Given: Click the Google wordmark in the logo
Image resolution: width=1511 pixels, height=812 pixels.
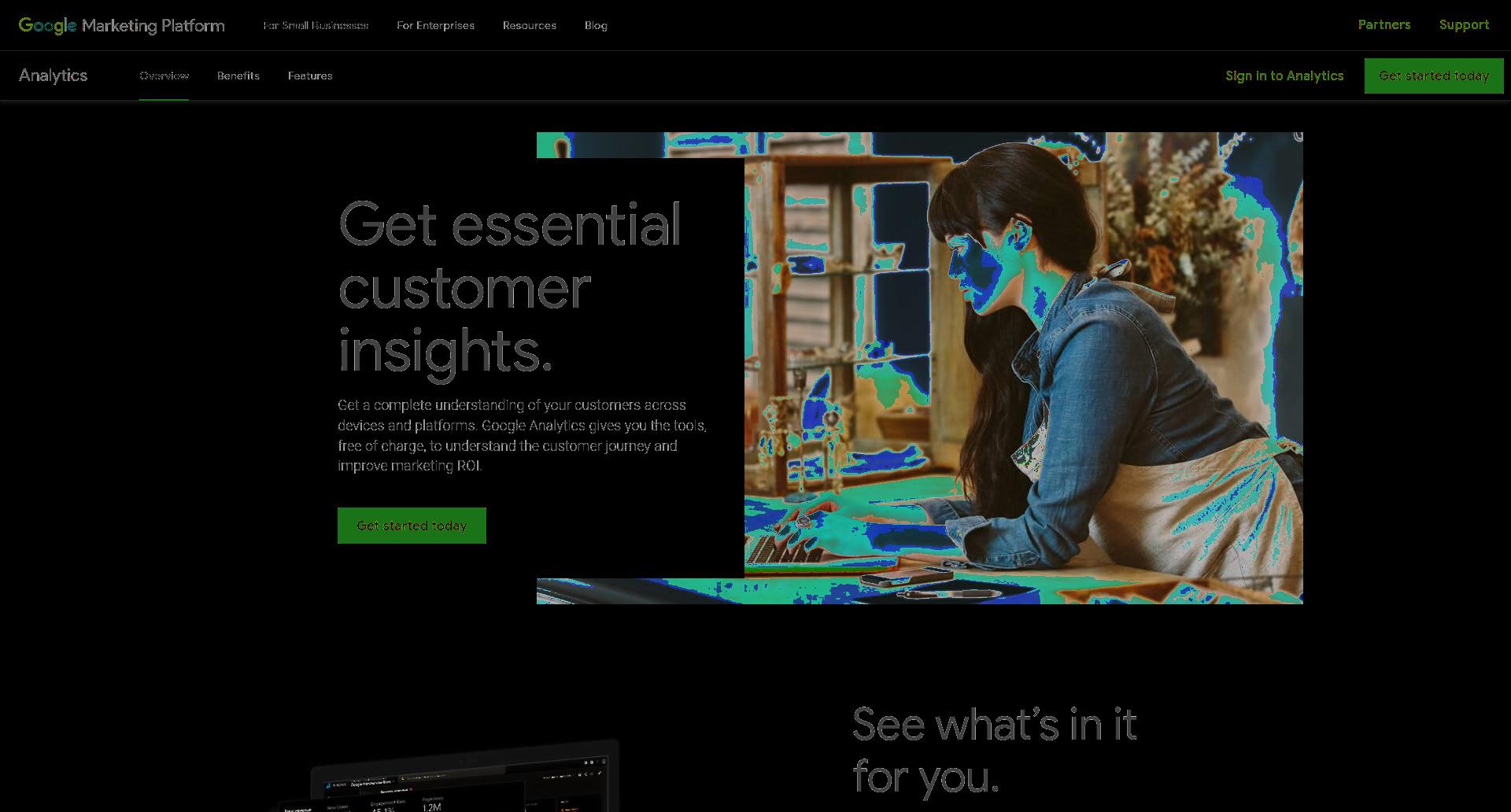Looking at the screenshot, I should coord(47,25).
